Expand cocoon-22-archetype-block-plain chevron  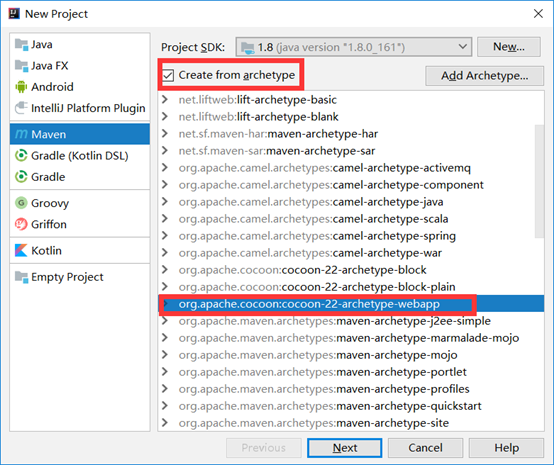[x=165, y=286]
